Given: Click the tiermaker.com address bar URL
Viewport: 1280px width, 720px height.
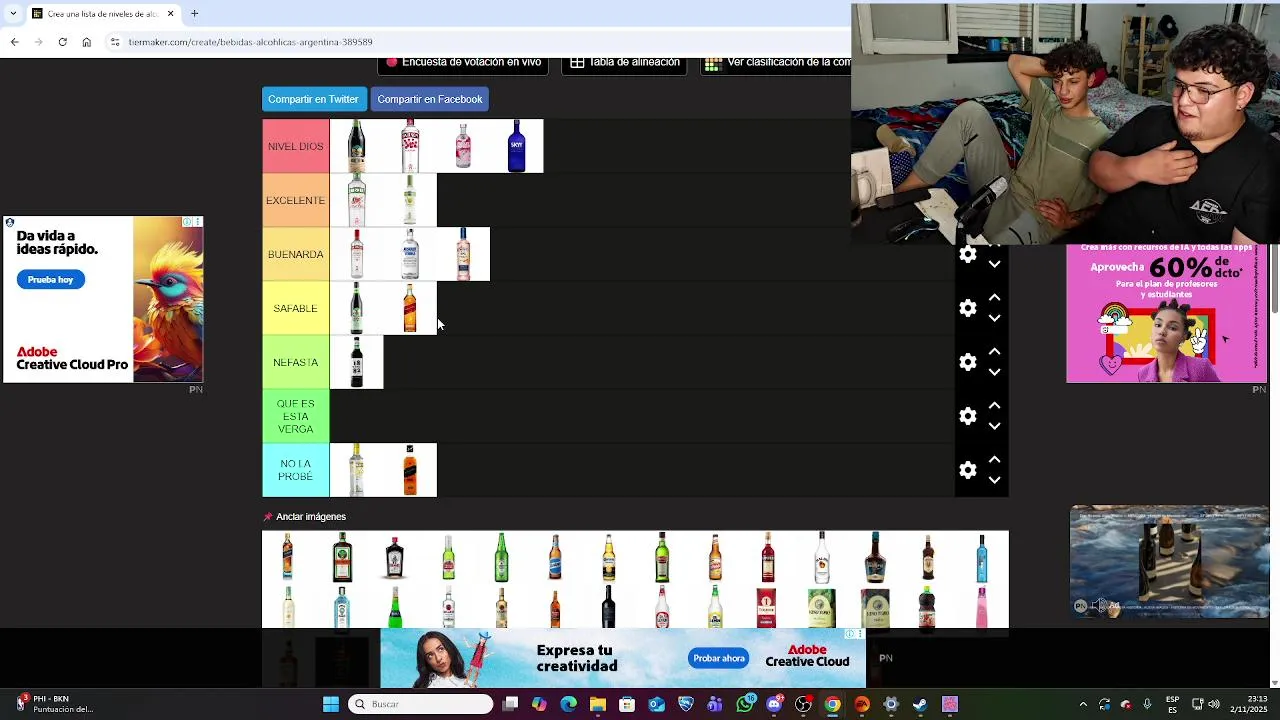Looking at the screenshot, I should tap(250, 42).
